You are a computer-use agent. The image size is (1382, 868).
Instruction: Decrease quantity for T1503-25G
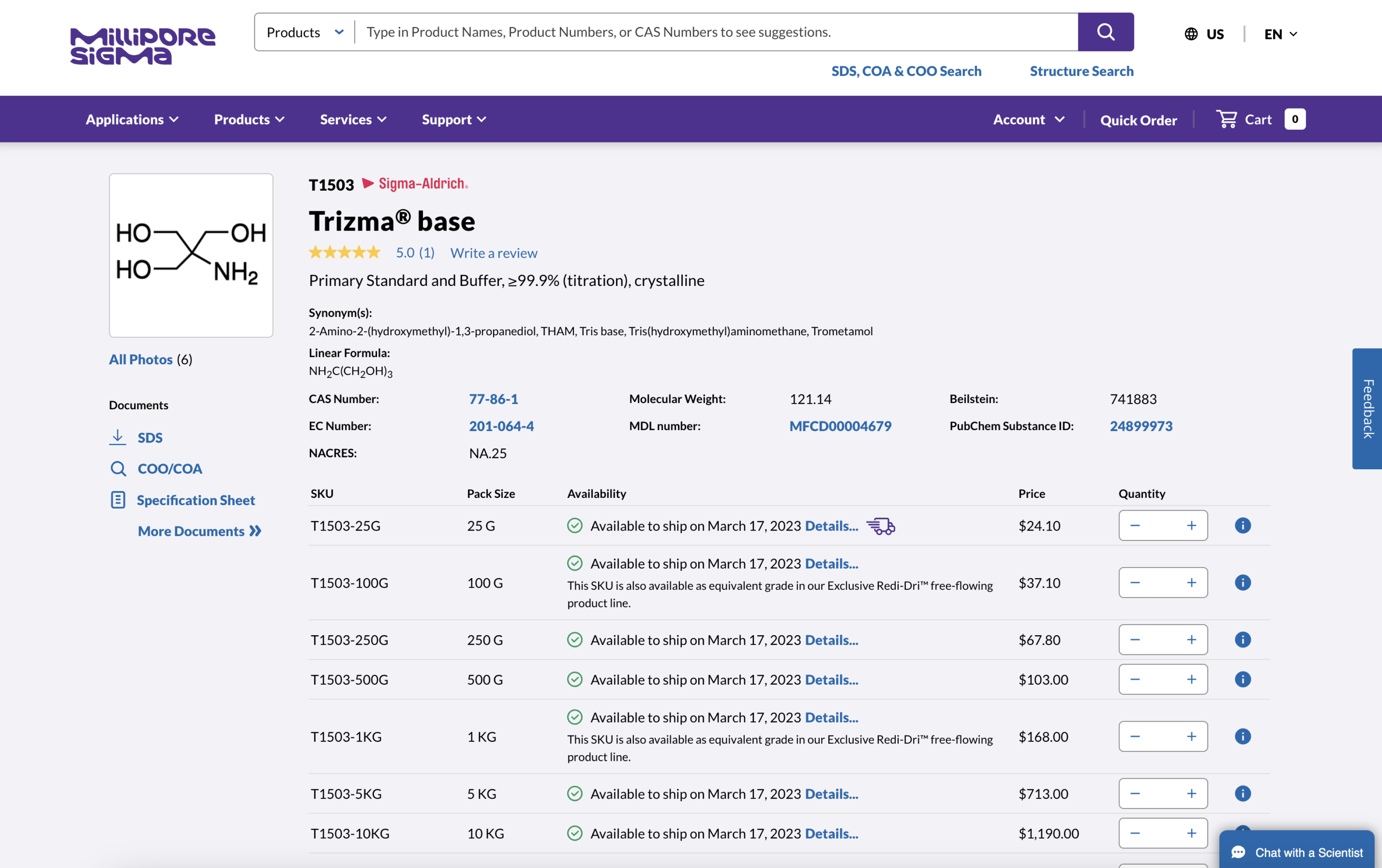1135,525
